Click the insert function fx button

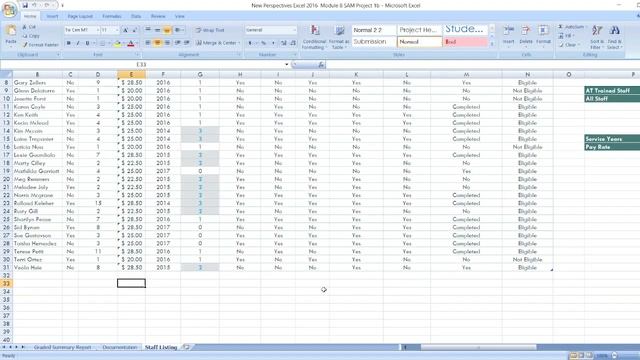click(x=321, y=64)
